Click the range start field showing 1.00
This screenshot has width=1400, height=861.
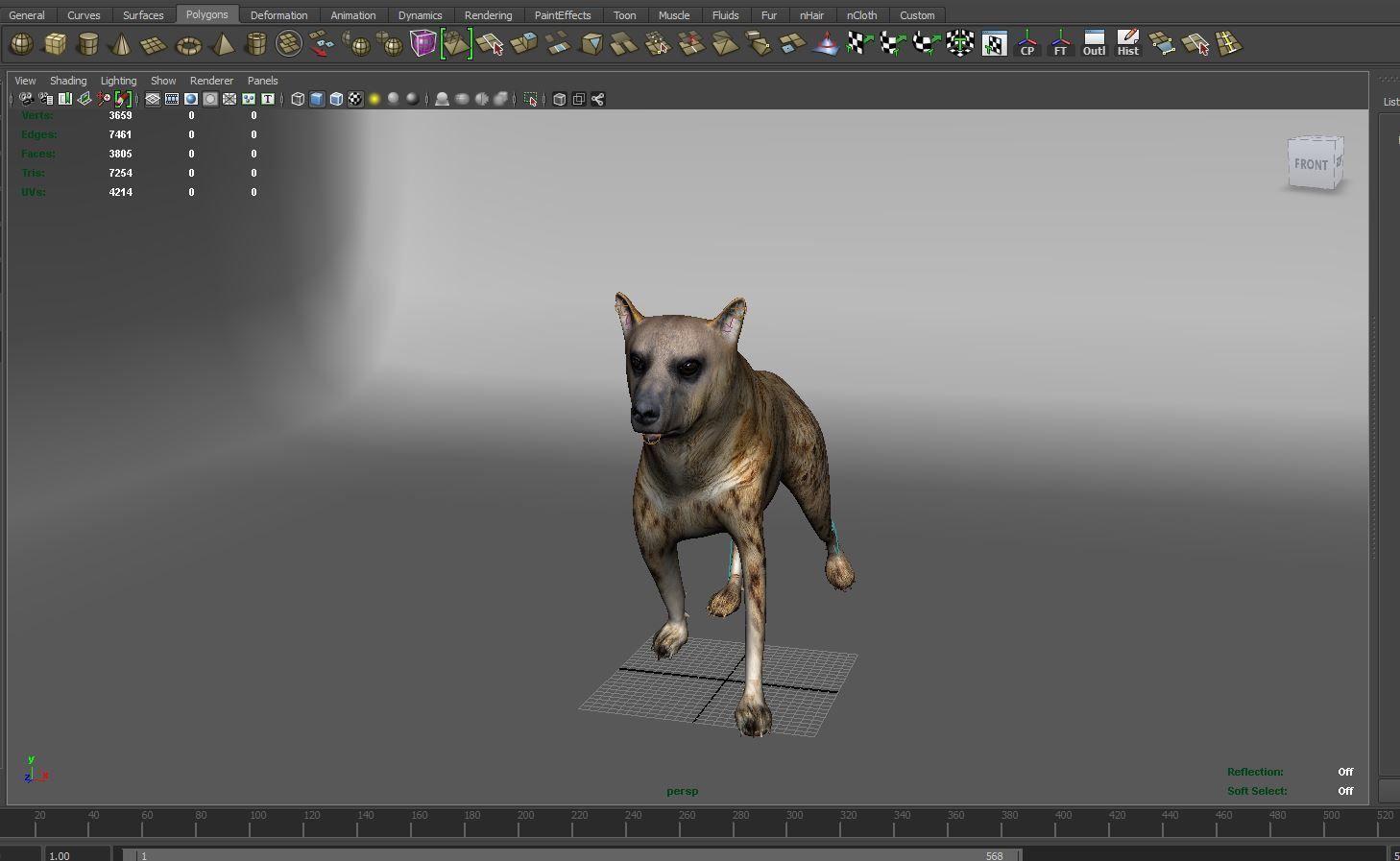(77, 855)
